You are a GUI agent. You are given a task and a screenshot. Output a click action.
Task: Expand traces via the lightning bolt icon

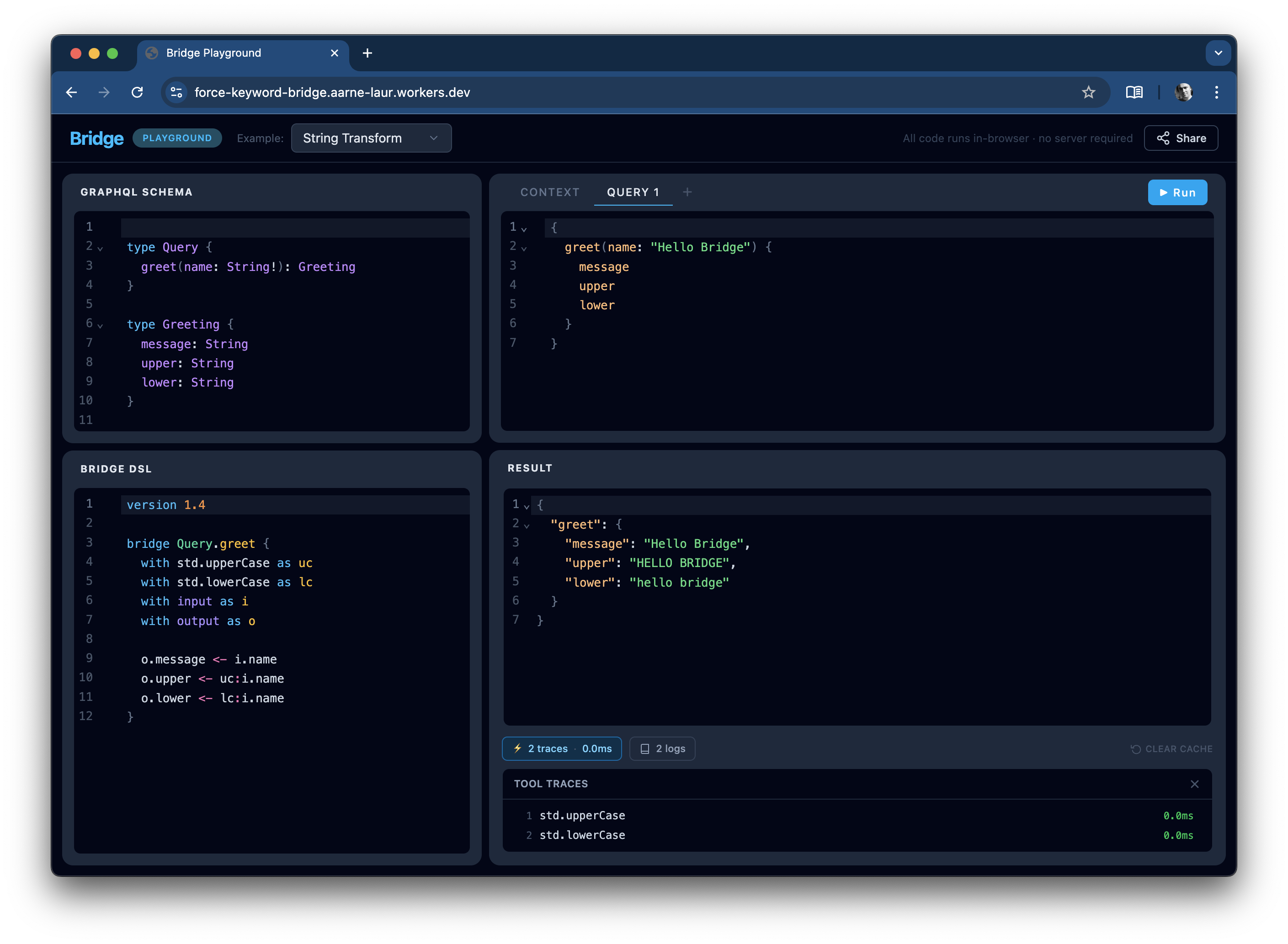point(518,748)
